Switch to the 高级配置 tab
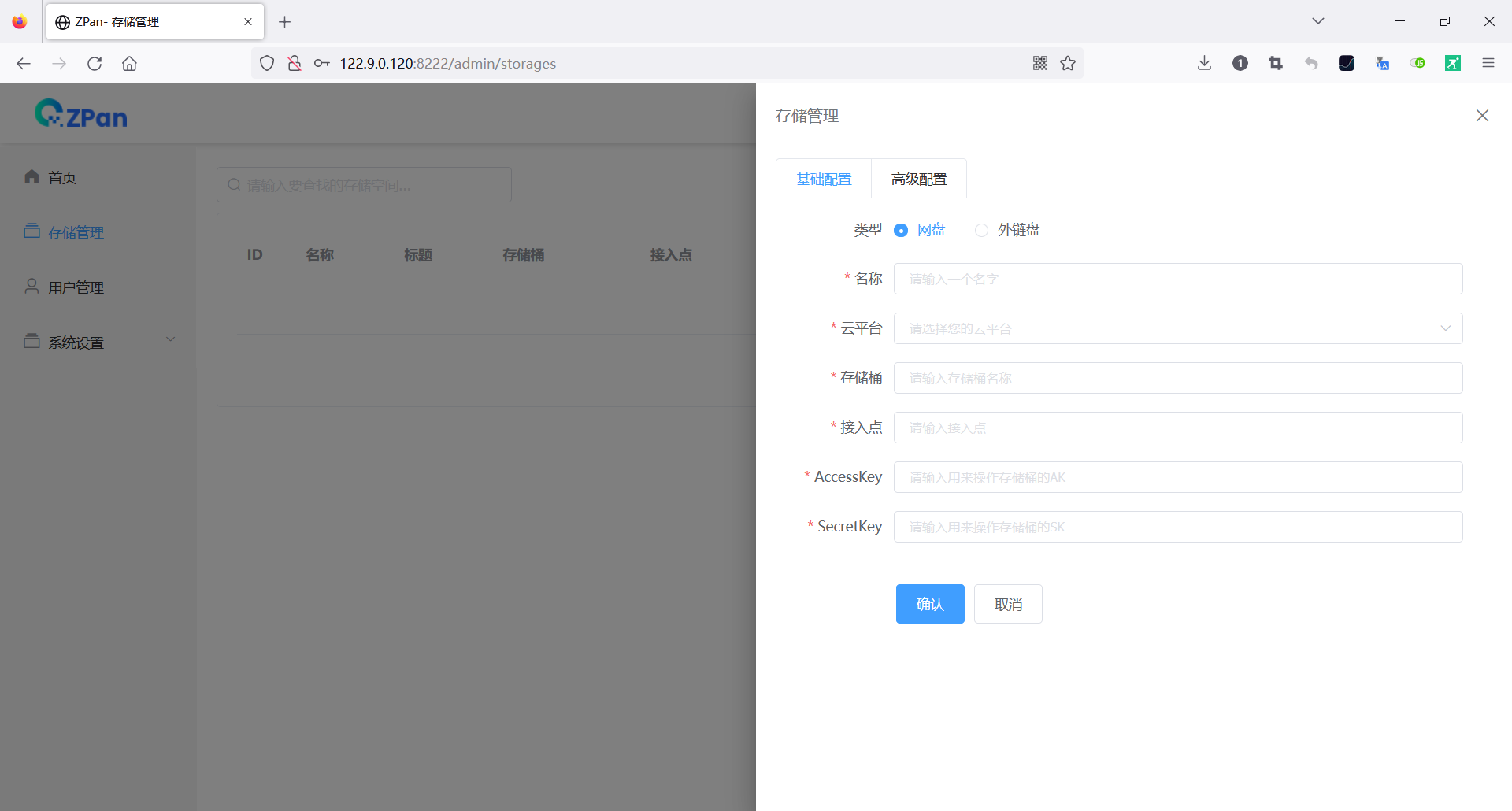 918,179
